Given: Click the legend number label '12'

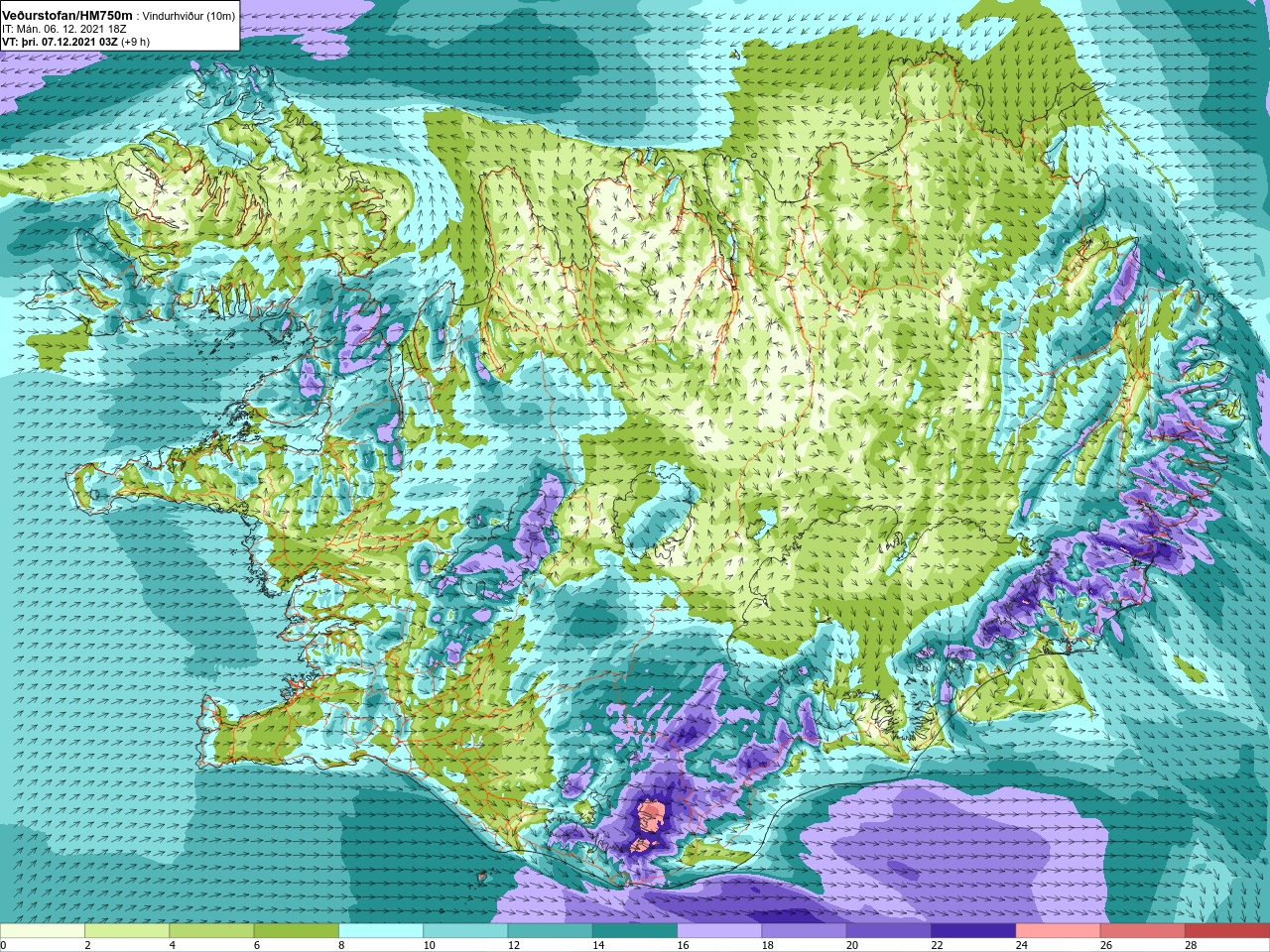Looking at the screenshot, I should [x=514, y=946].
